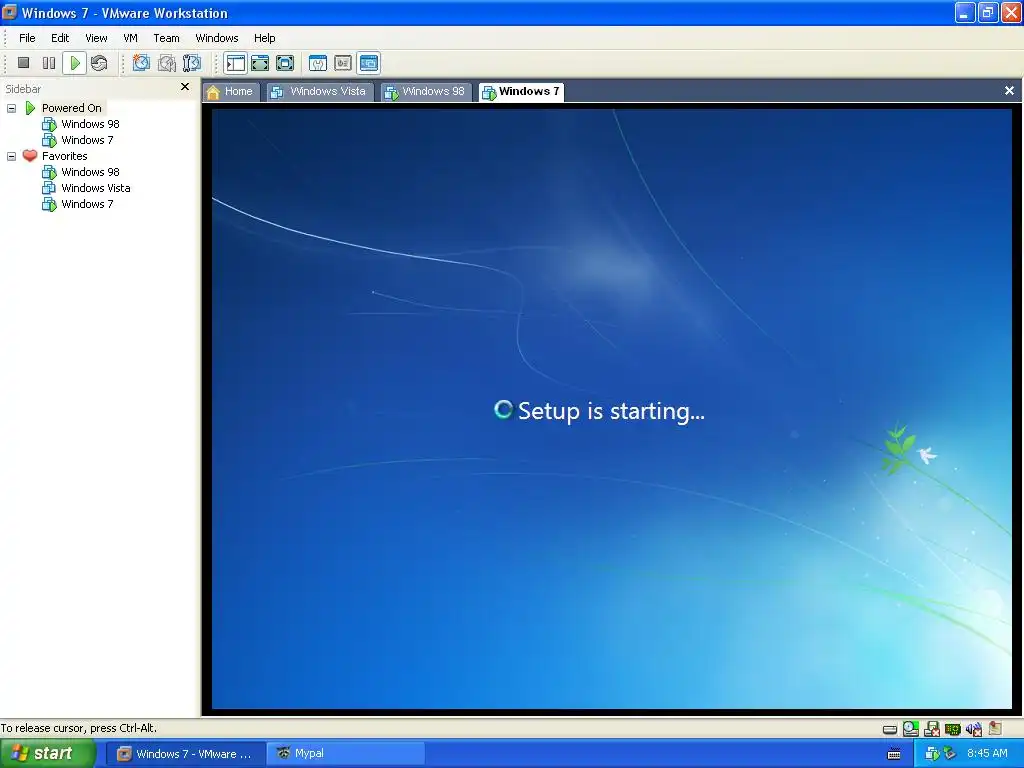Click the 8:45 AM system clock

point(987,754)
